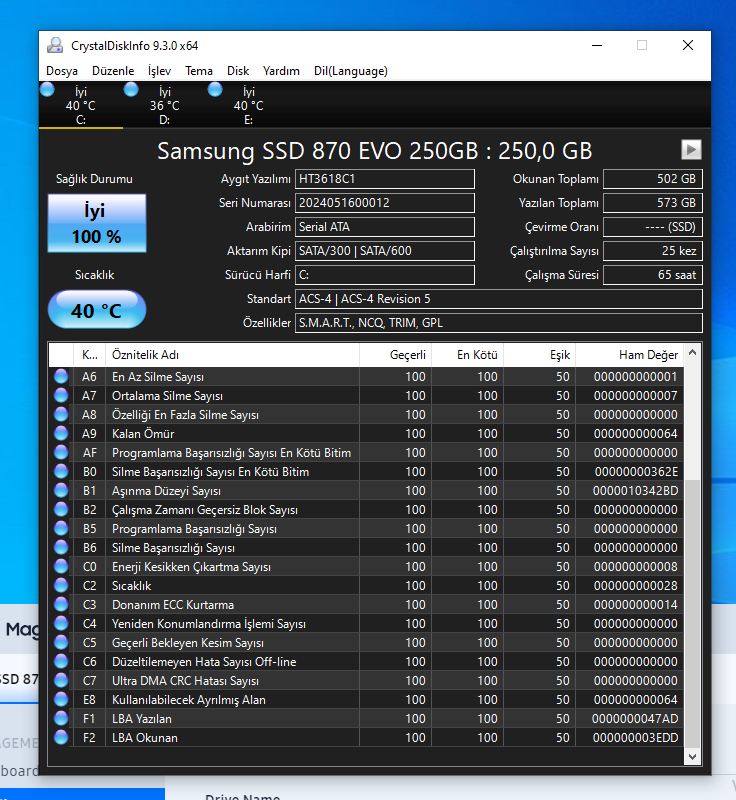Image resolution: width=736 pixels, height=800 pixels.
Task: Click status orb for A6 En Az Silme Sayısı
Action: click(61, 377)
